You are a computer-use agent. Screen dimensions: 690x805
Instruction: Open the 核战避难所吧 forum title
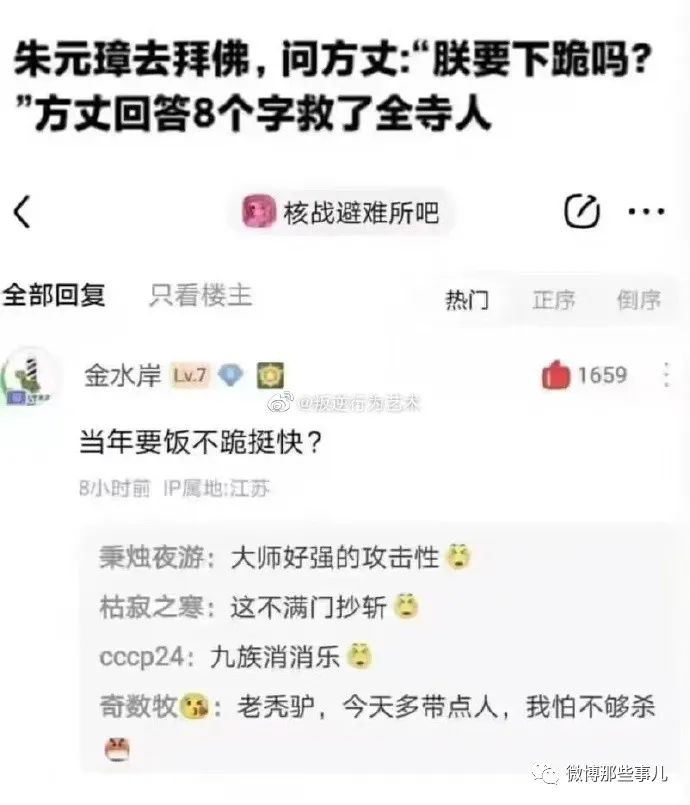pyautogui.click(x=361, y=212)
